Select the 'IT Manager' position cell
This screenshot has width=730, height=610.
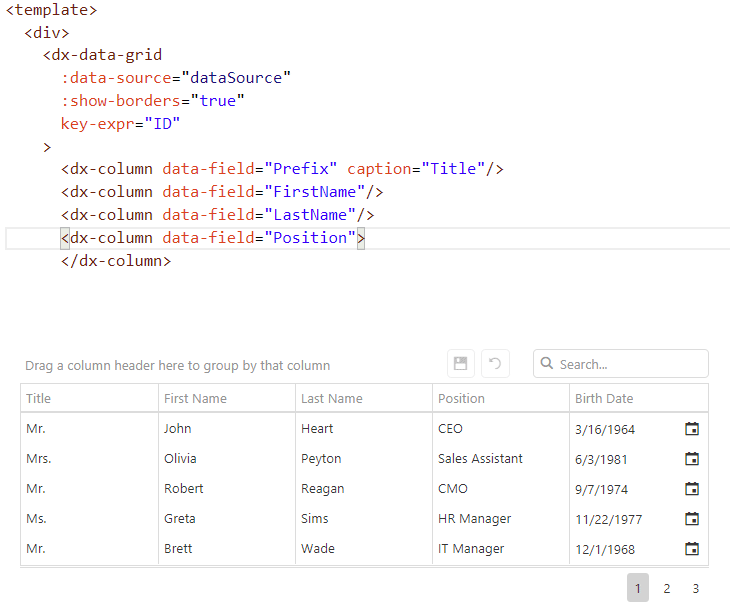(500, 549)
